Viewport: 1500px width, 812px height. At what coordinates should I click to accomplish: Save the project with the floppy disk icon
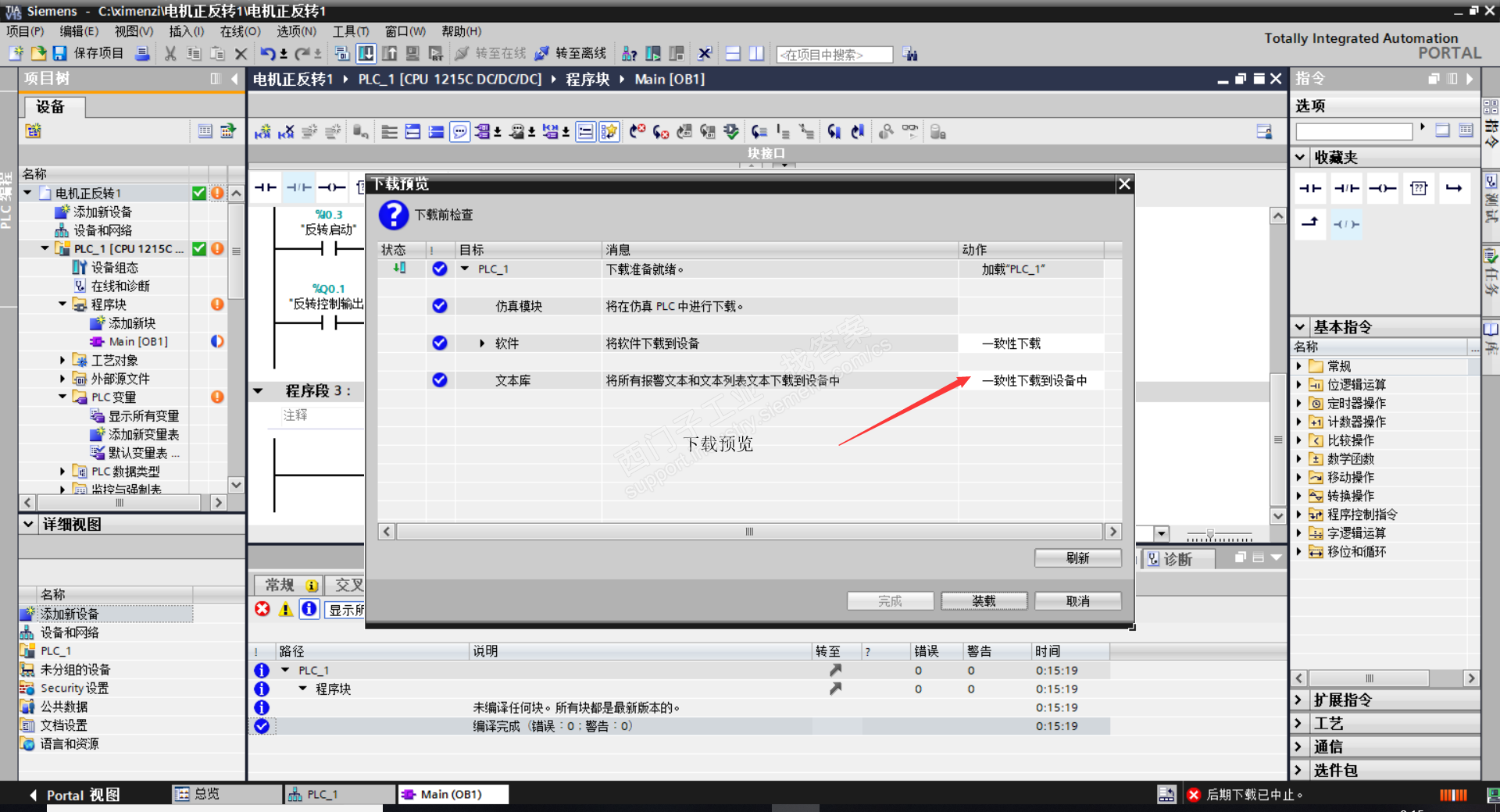click(59, 53)
